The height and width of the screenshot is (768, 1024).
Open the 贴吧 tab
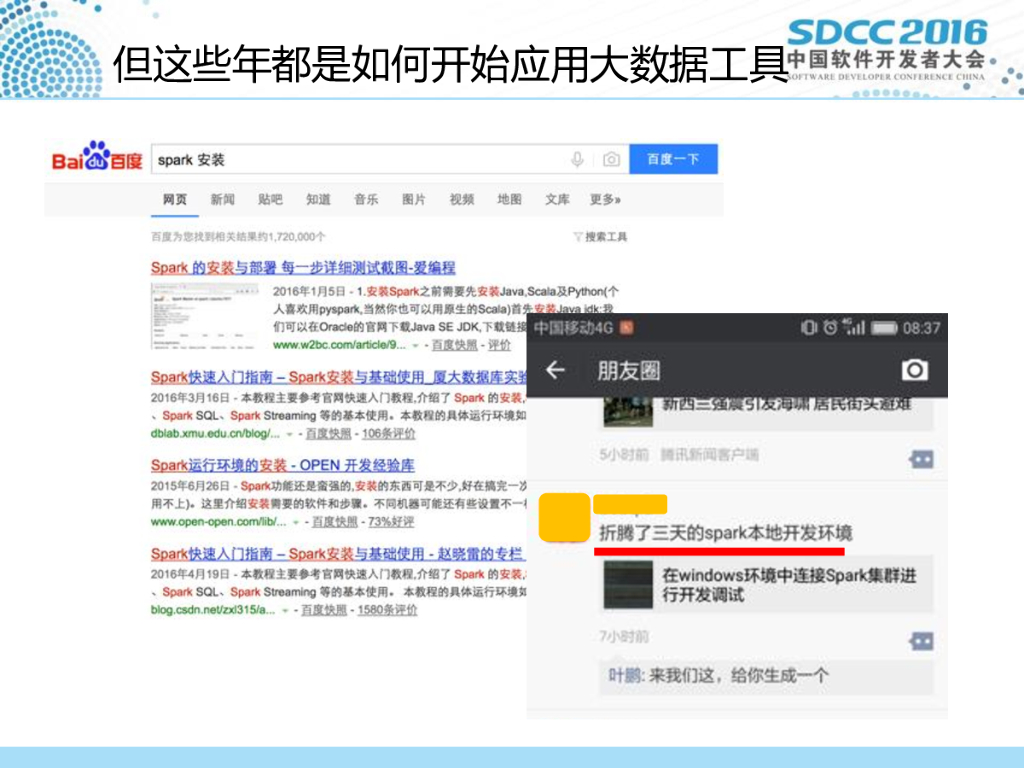[x=270, y=200]
